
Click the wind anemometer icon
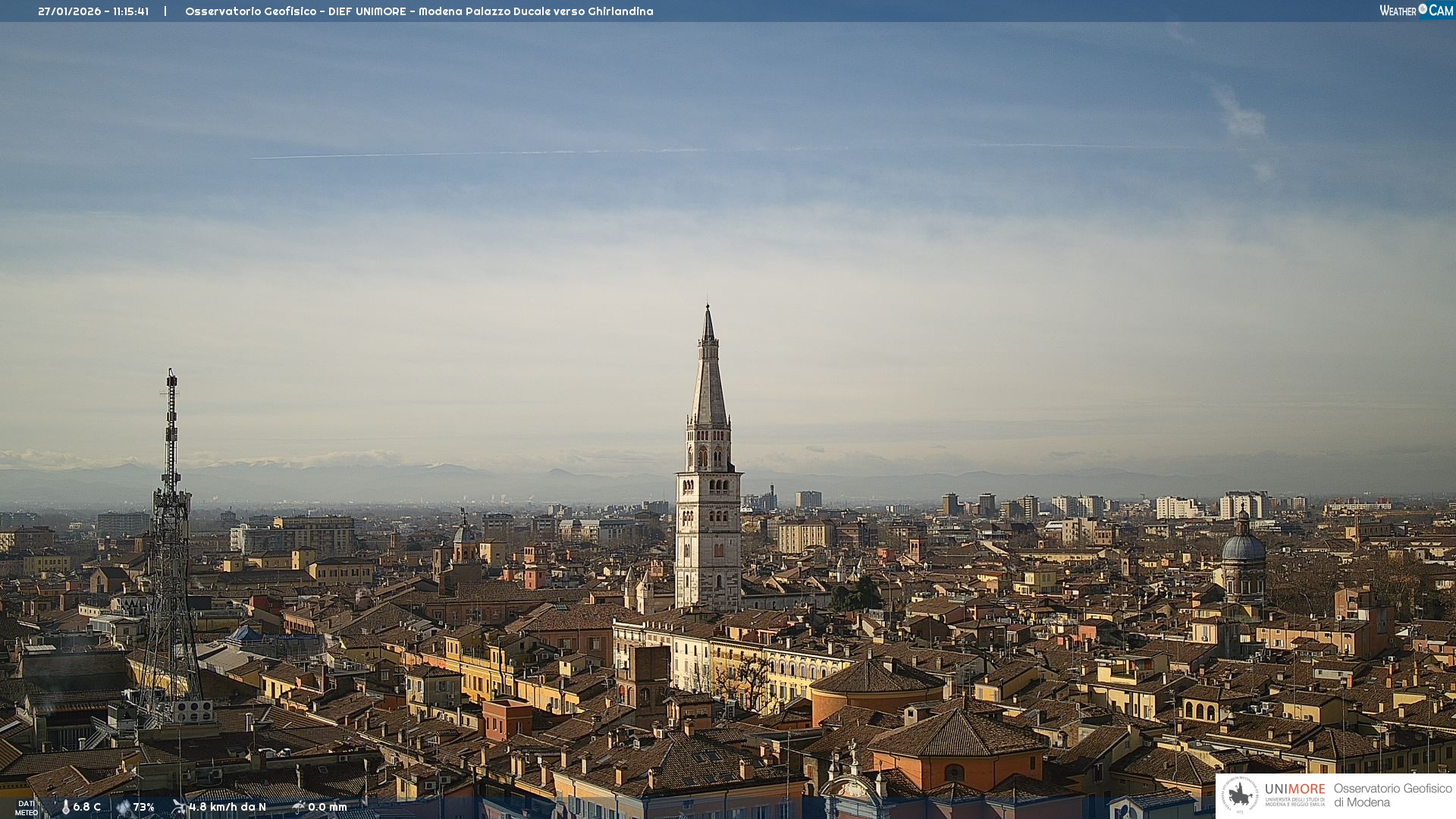179,807
